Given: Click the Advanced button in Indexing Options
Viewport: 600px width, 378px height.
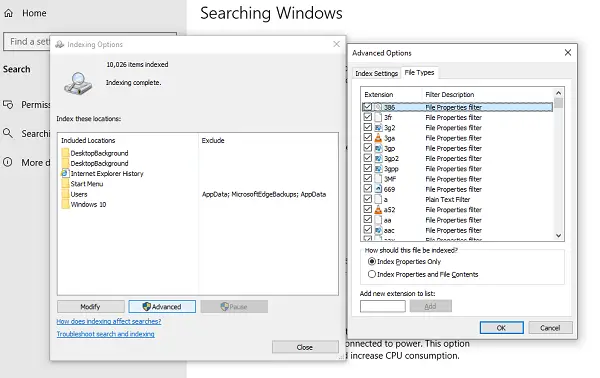Looking at the screenshot, I should [x=162, y=306].
